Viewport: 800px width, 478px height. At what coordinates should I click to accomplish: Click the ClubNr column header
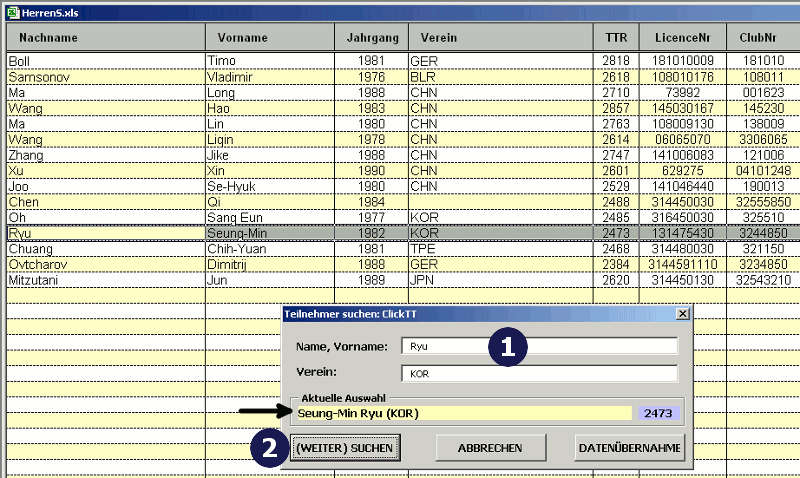coord(762,38)
